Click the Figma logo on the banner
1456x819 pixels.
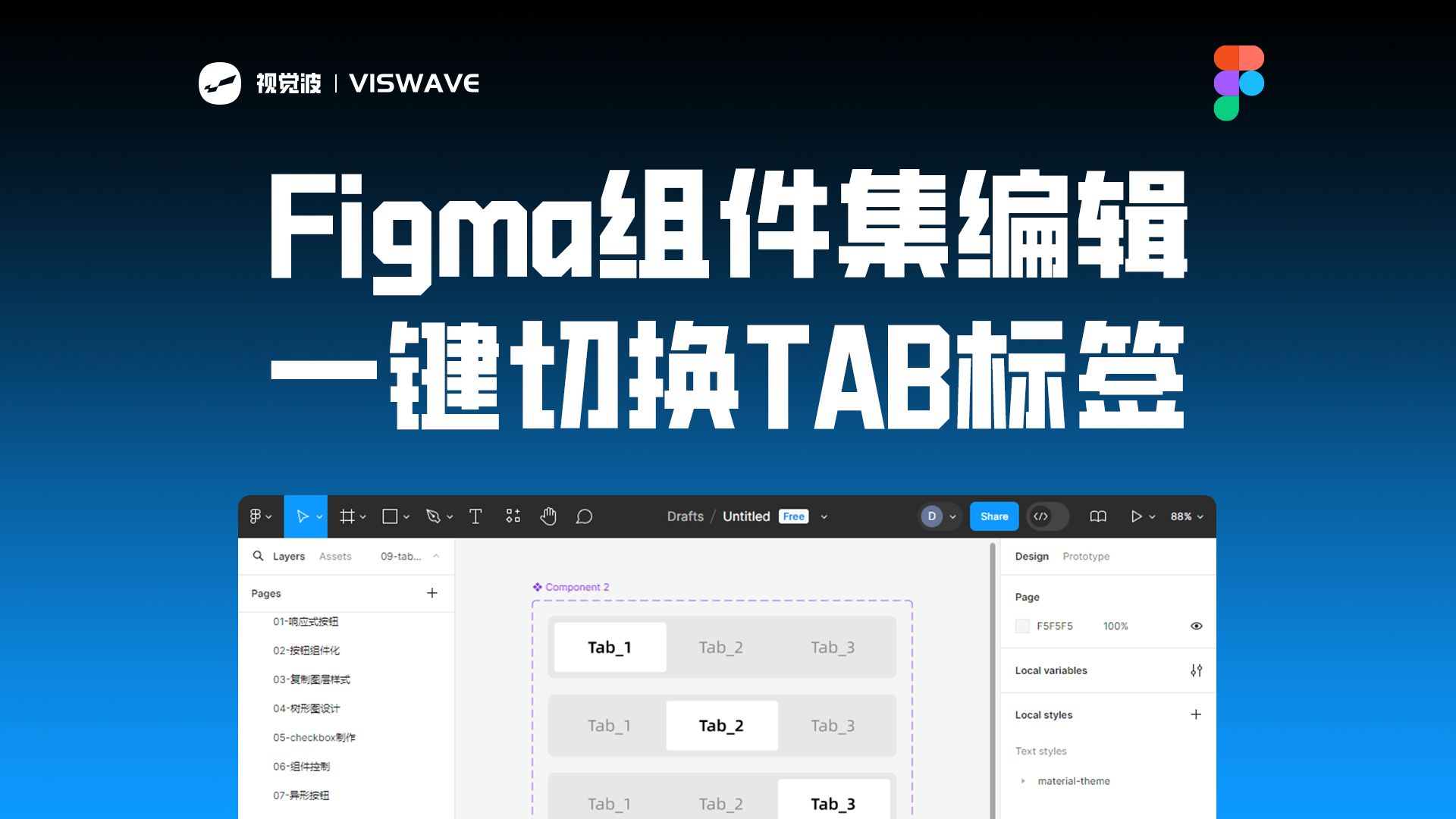pos(1238,83)
